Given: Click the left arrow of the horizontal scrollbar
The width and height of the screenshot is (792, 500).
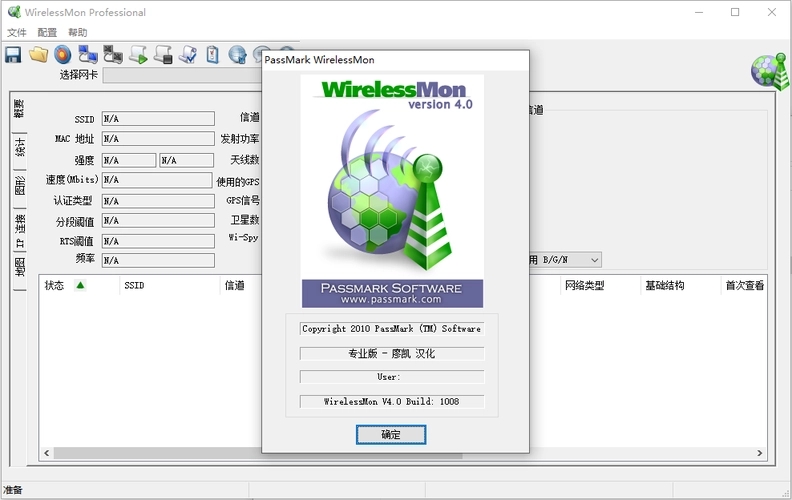Looking at the screenshot, I should (x=46, y=453).
